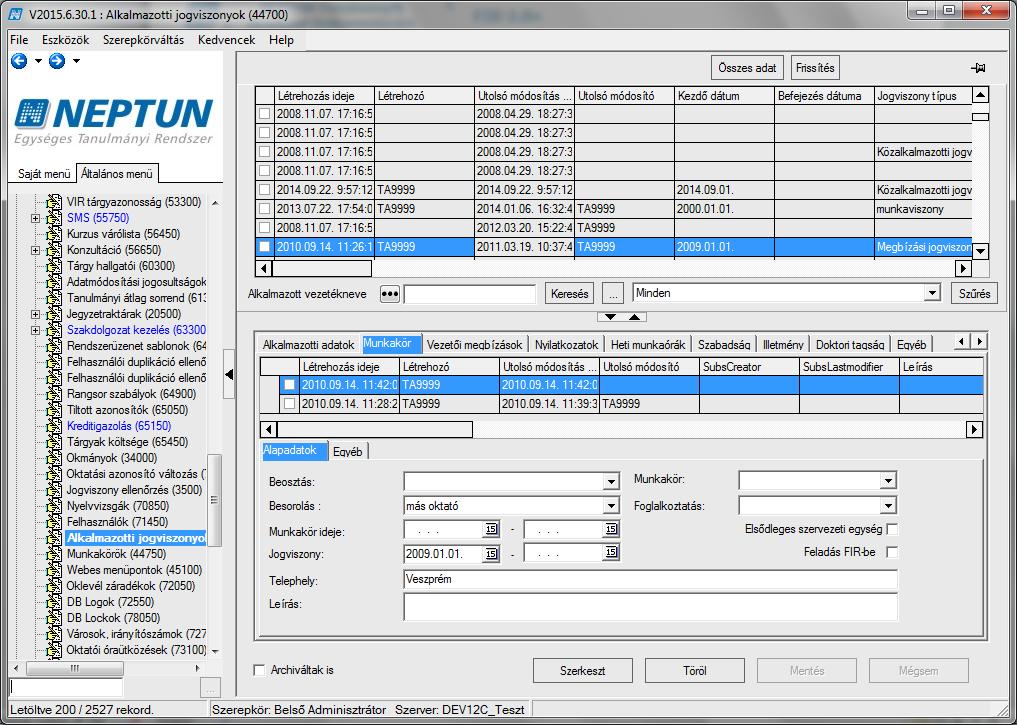Click the Szűrés button

(974, 294)
